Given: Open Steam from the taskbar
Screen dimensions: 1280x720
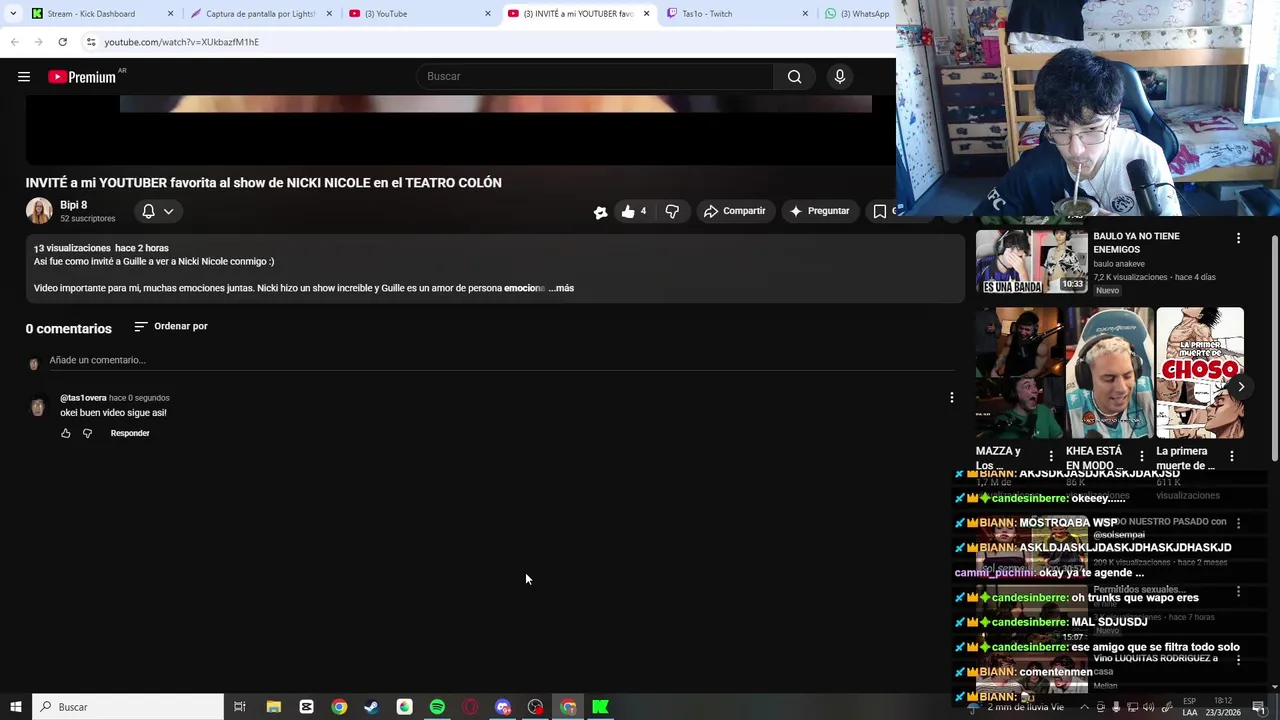Looking at the screenshot, I should [371, 707].
